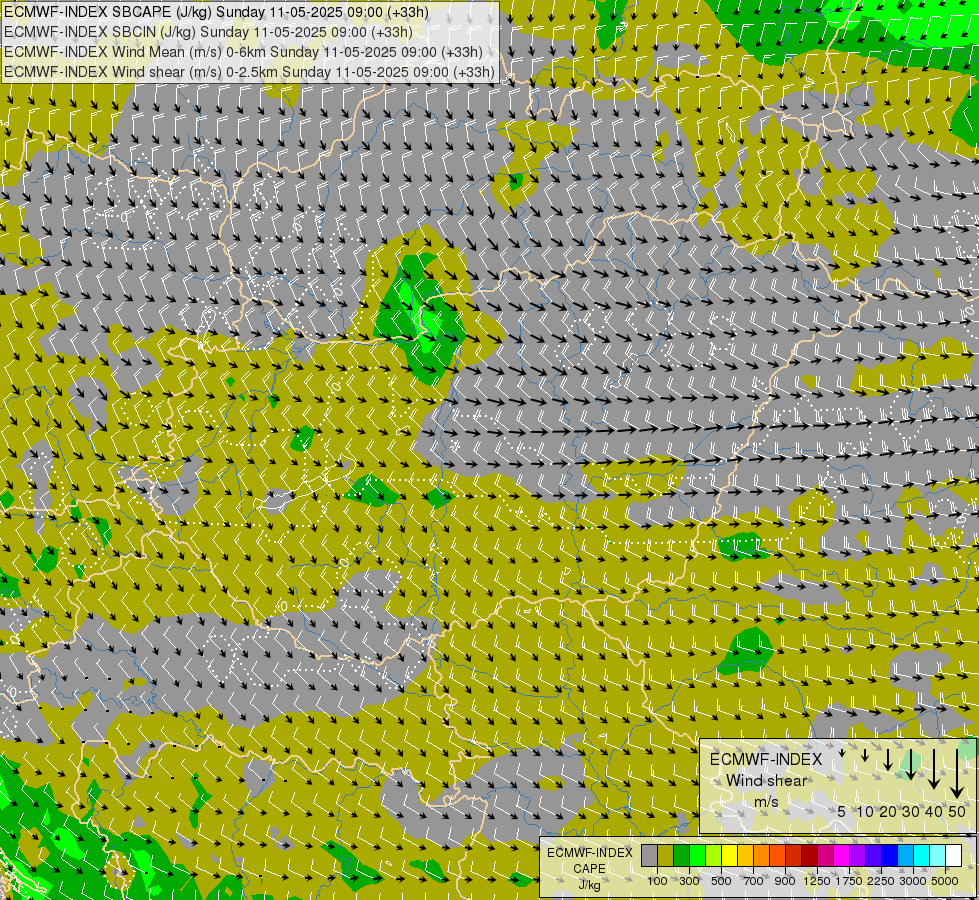Click the Wind Mean 0-6km title line
This screenshot has height=900, width=979.
click(x=243, y=52)
